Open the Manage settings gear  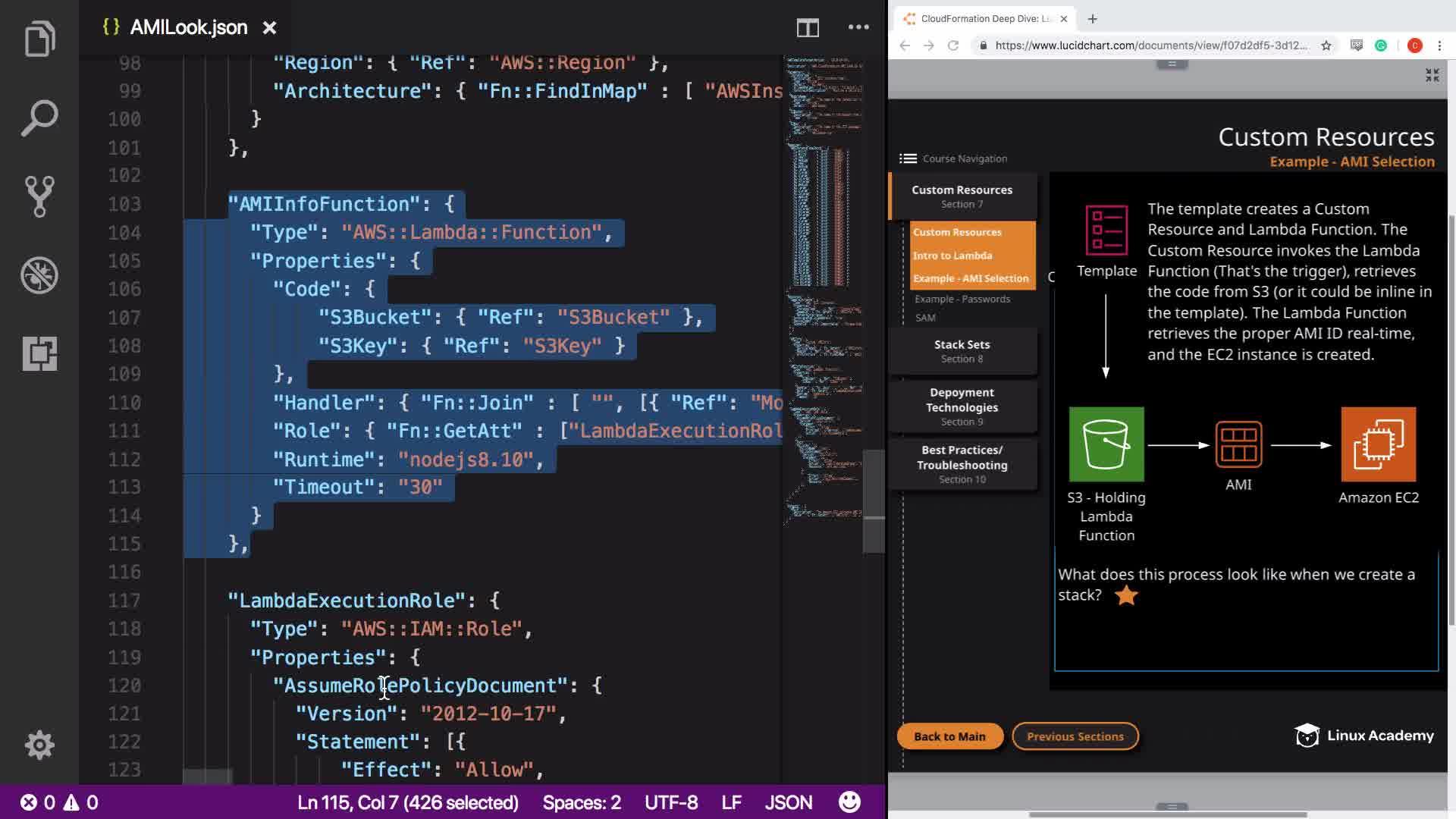[39, 745]
